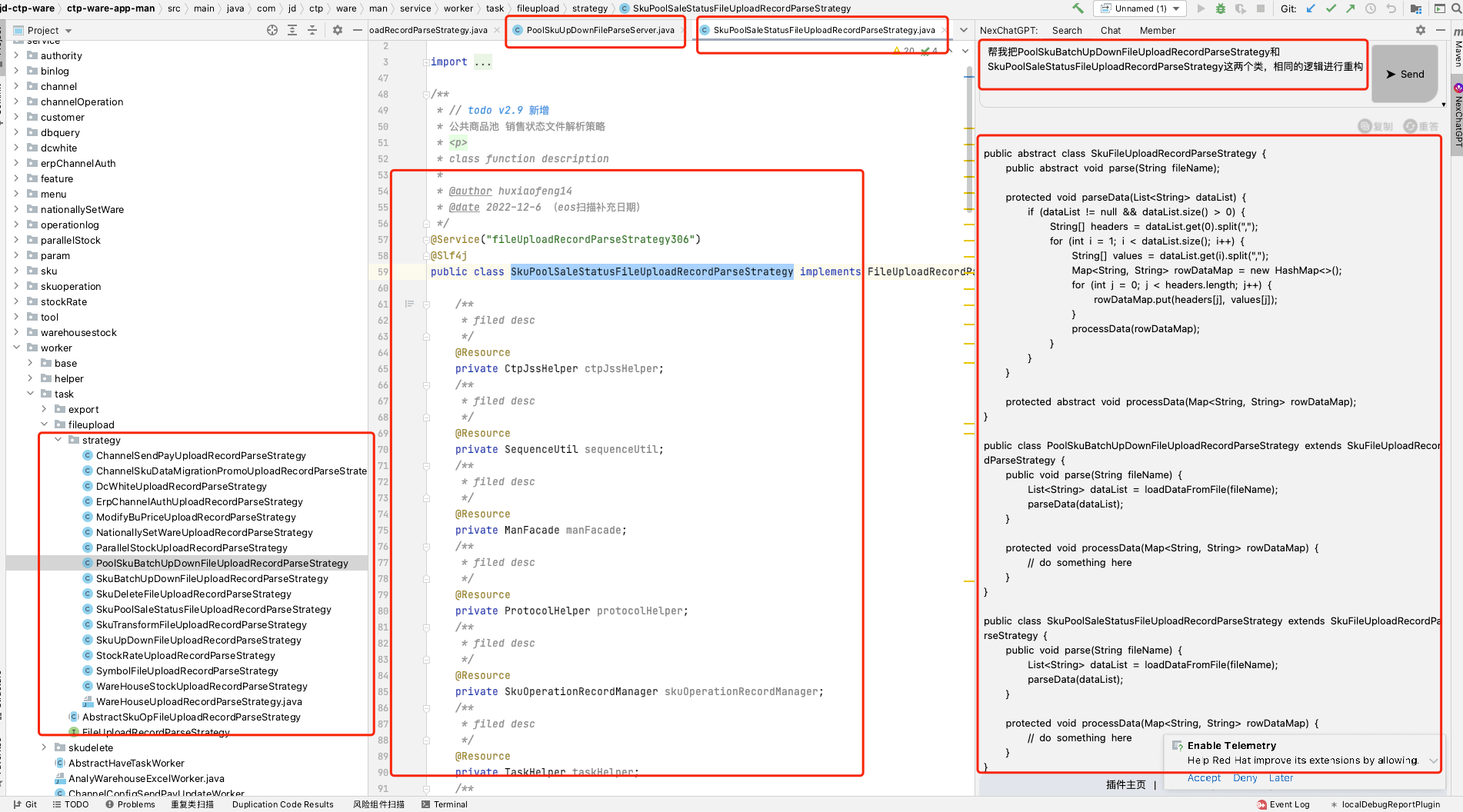Select StockRateUploadRecordParseStrategy in tree
1463x812 pixels.
(185, 655)
